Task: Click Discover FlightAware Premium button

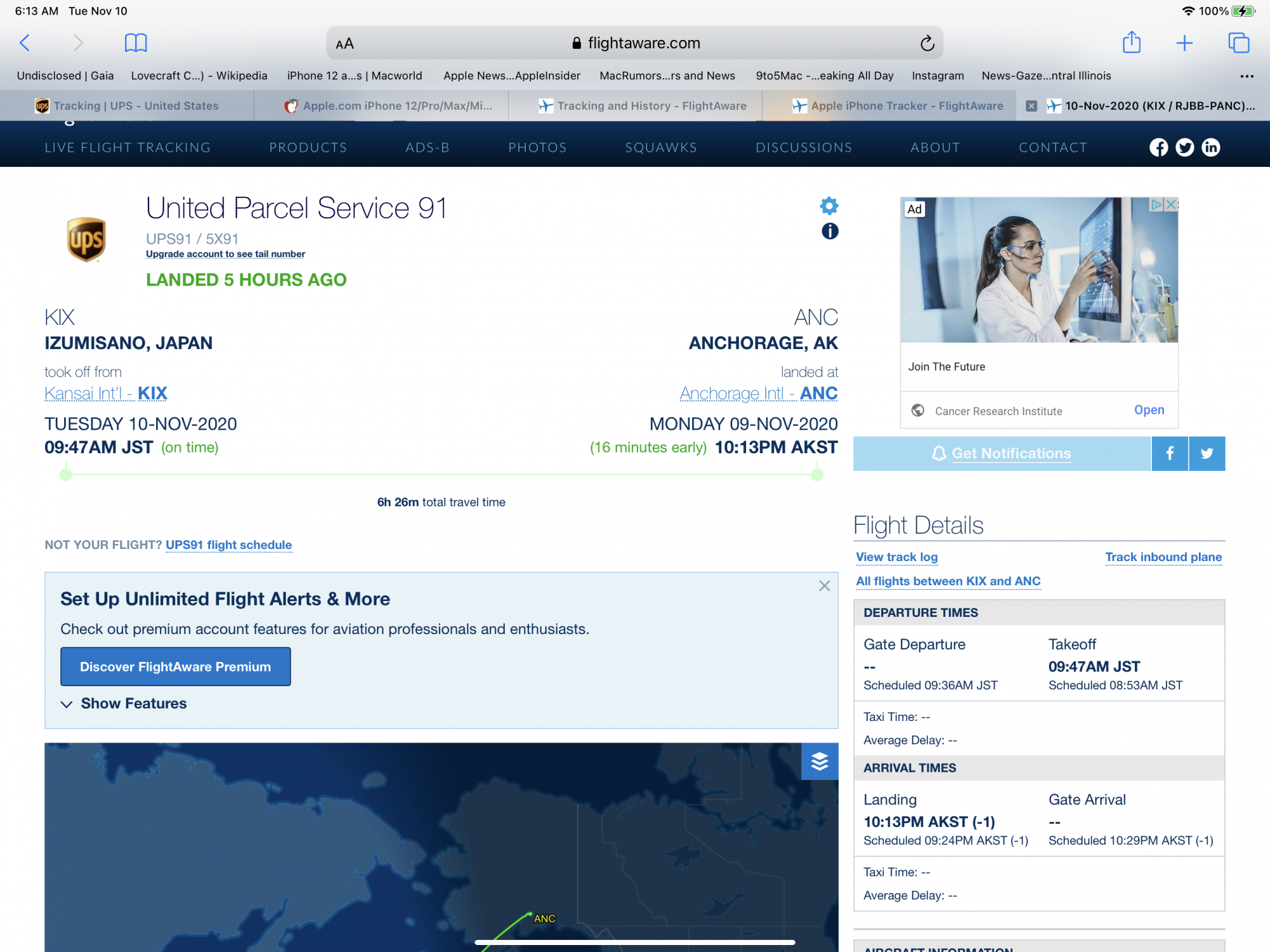Action: [x=175, y=666]
